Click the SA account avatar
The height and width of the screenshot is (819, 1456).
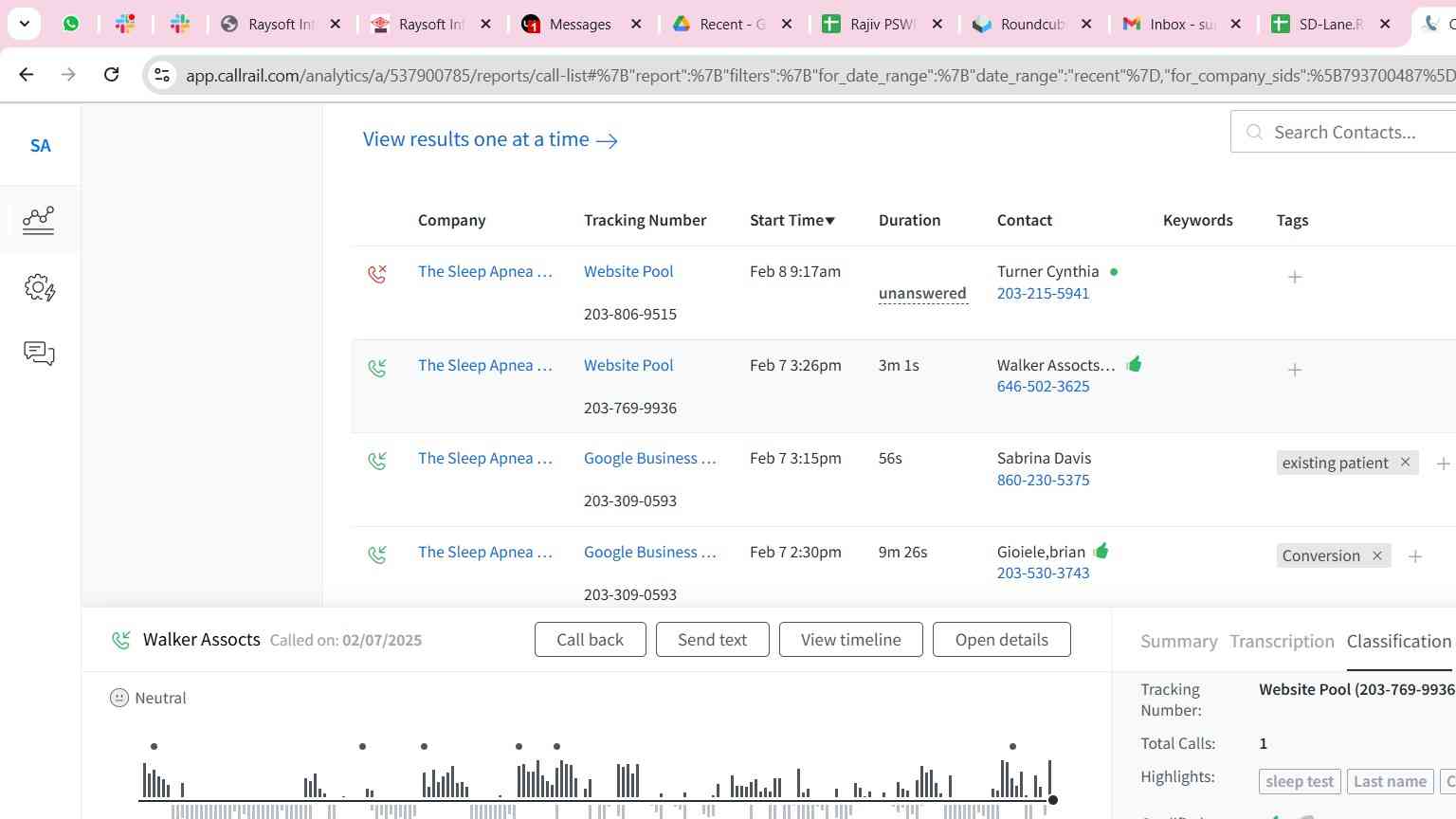[40, 145]
